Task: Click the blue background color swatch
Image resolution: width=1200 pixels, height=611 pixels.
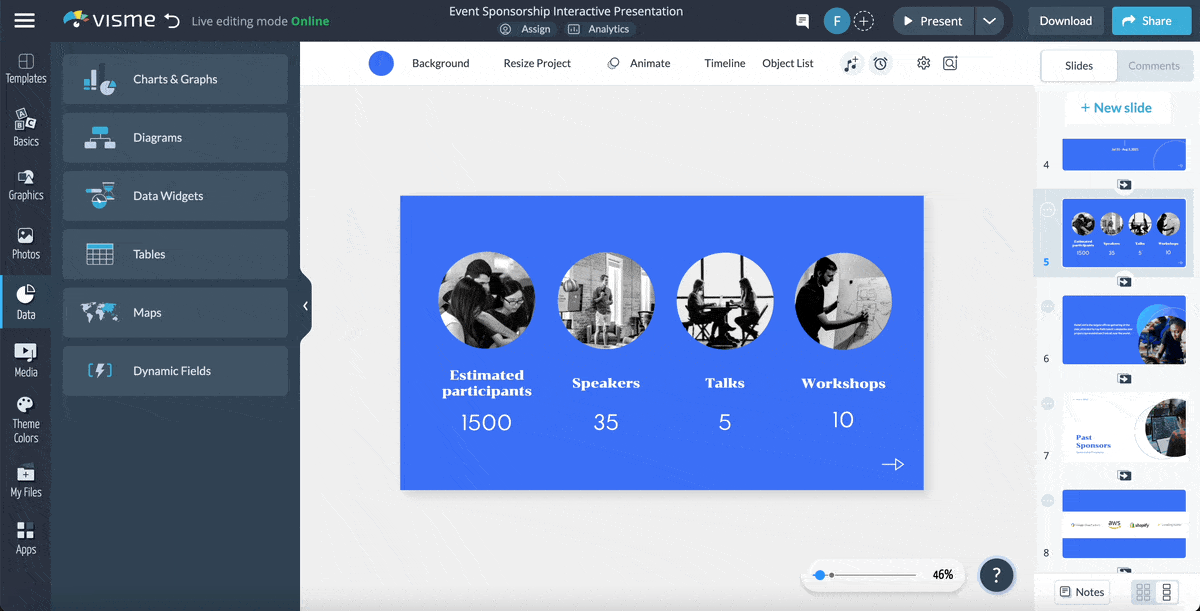Action: tap(381, 63)
